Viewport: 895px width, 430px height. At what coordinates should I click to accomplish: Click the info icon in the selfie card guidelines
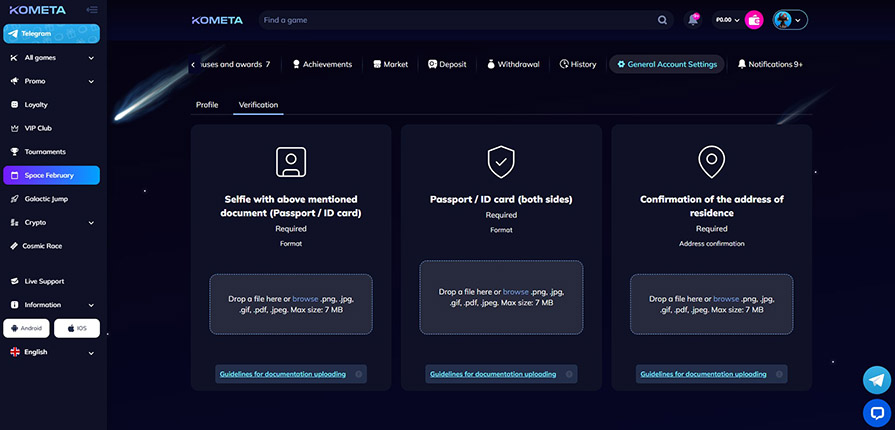pyautogui.click(x=358, y=375)
